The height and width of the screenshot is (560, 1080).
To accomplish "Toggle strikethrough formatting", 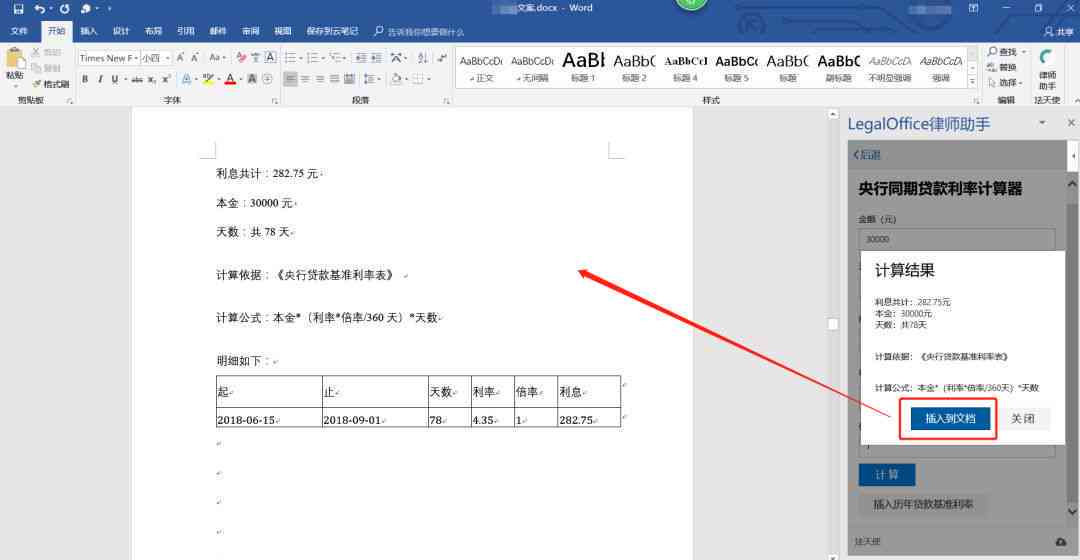I will (136, 79).
